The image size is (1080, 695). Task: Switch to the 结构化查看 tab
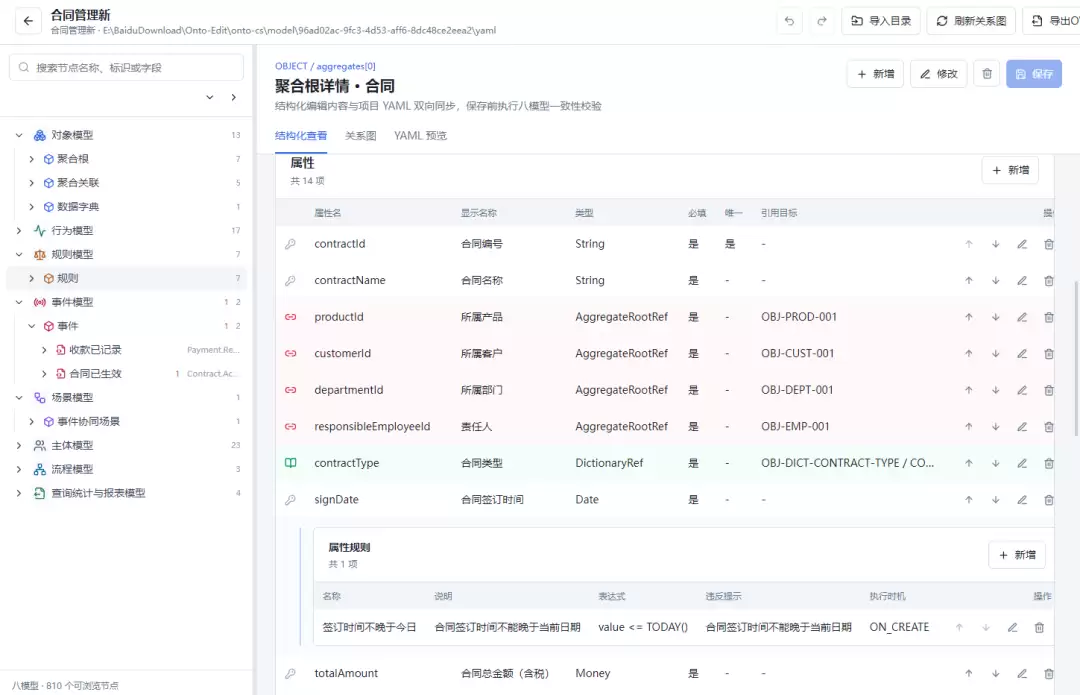click(301, 136)
